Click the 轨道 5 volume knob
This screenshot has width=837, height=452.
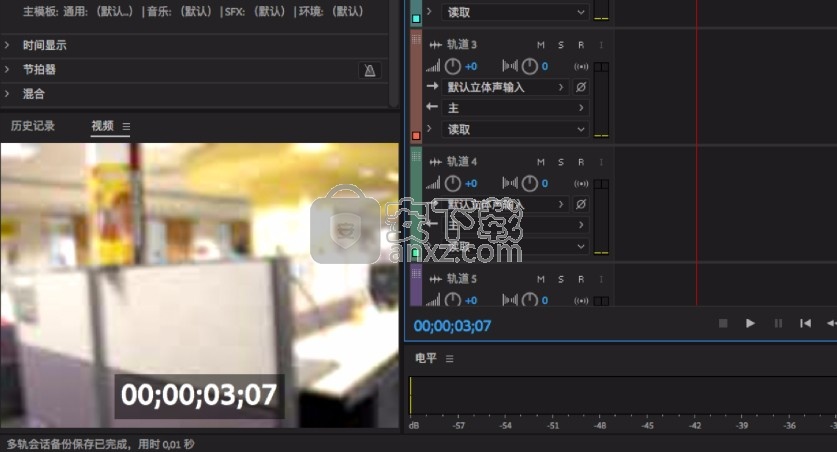coord(453,300)
